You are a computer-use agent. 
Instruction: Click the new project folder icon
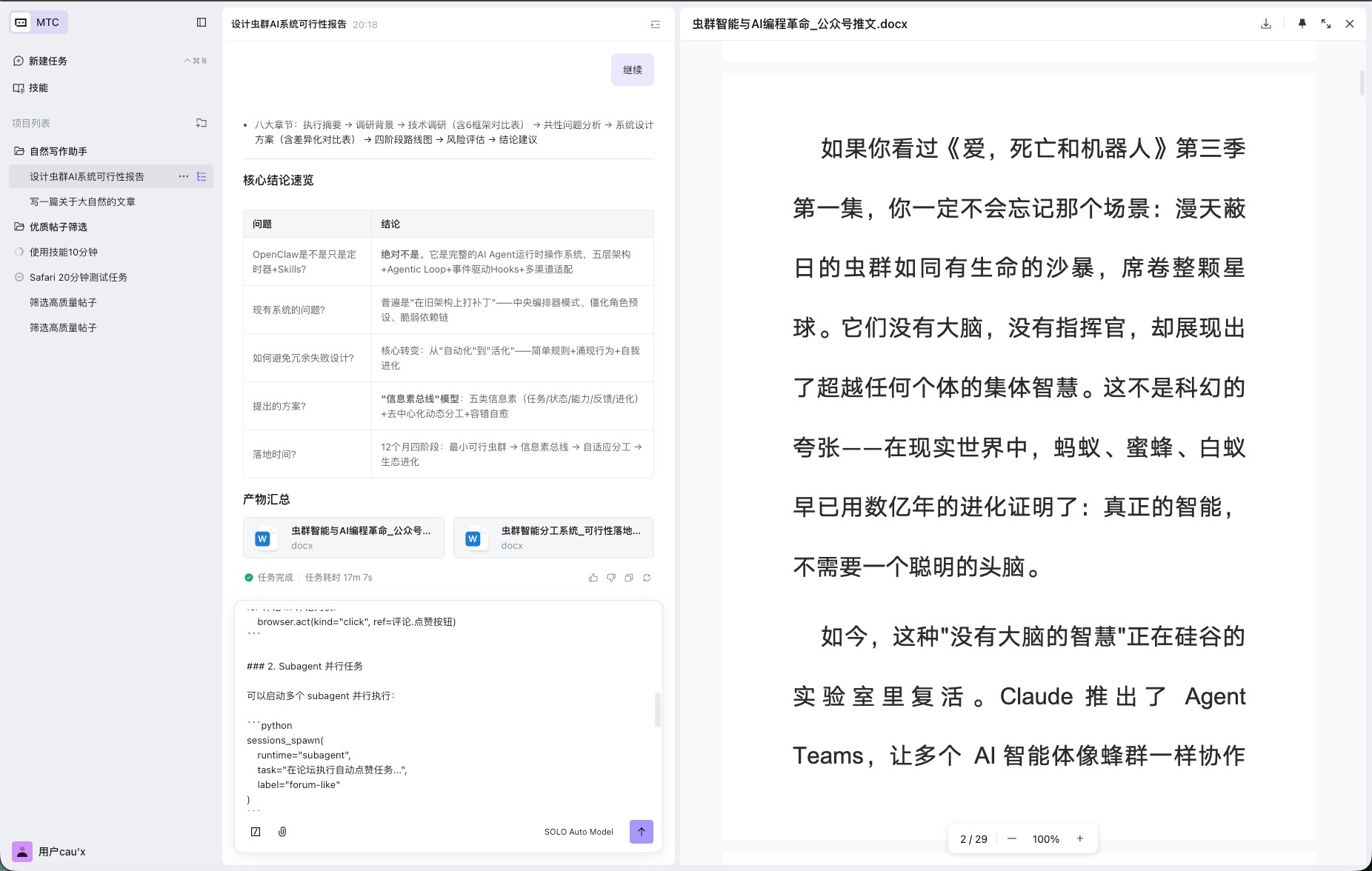tap(202, 123)
